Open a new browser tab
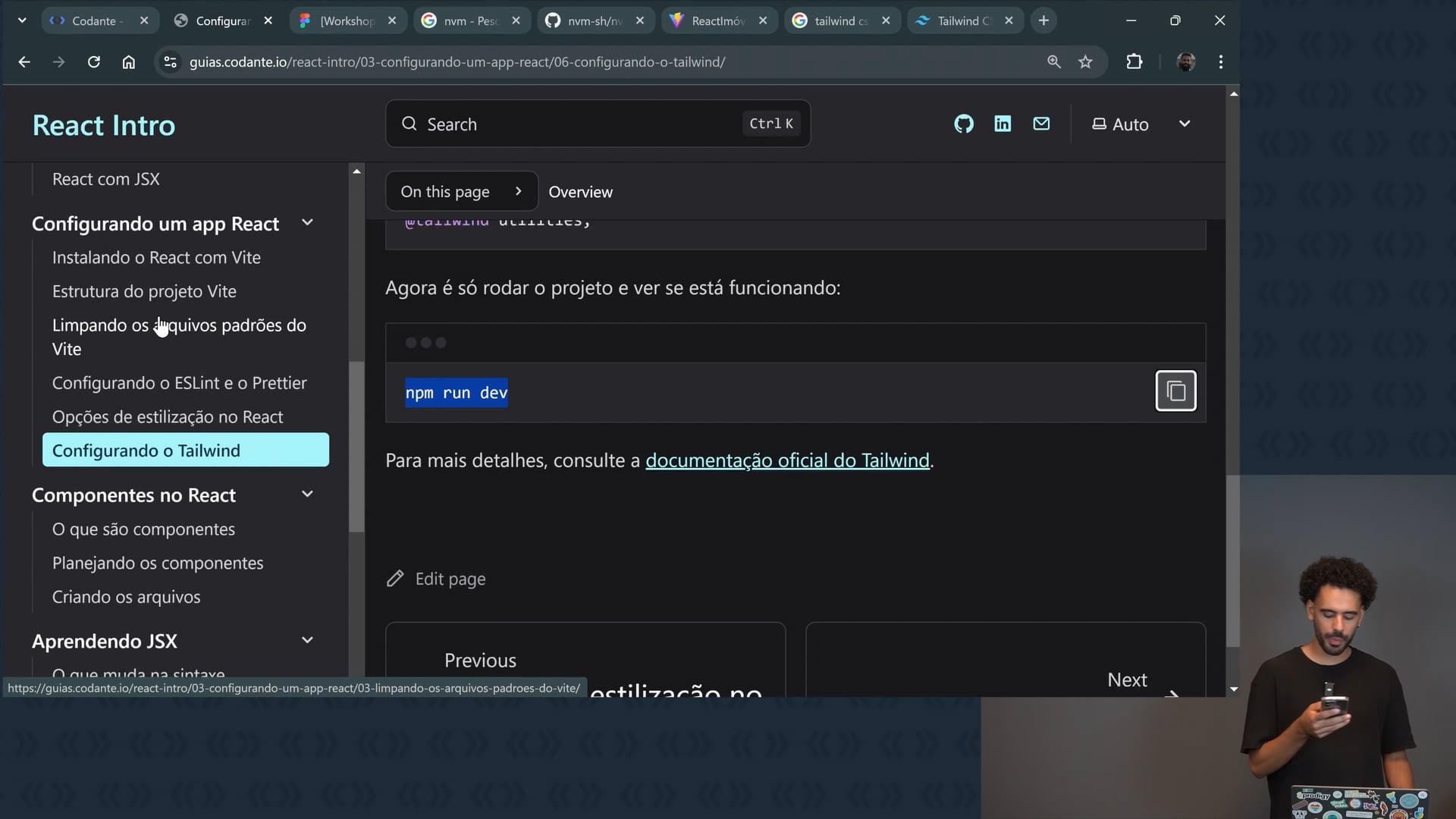Viewport: 1456px width, 819px height. 1044,20
